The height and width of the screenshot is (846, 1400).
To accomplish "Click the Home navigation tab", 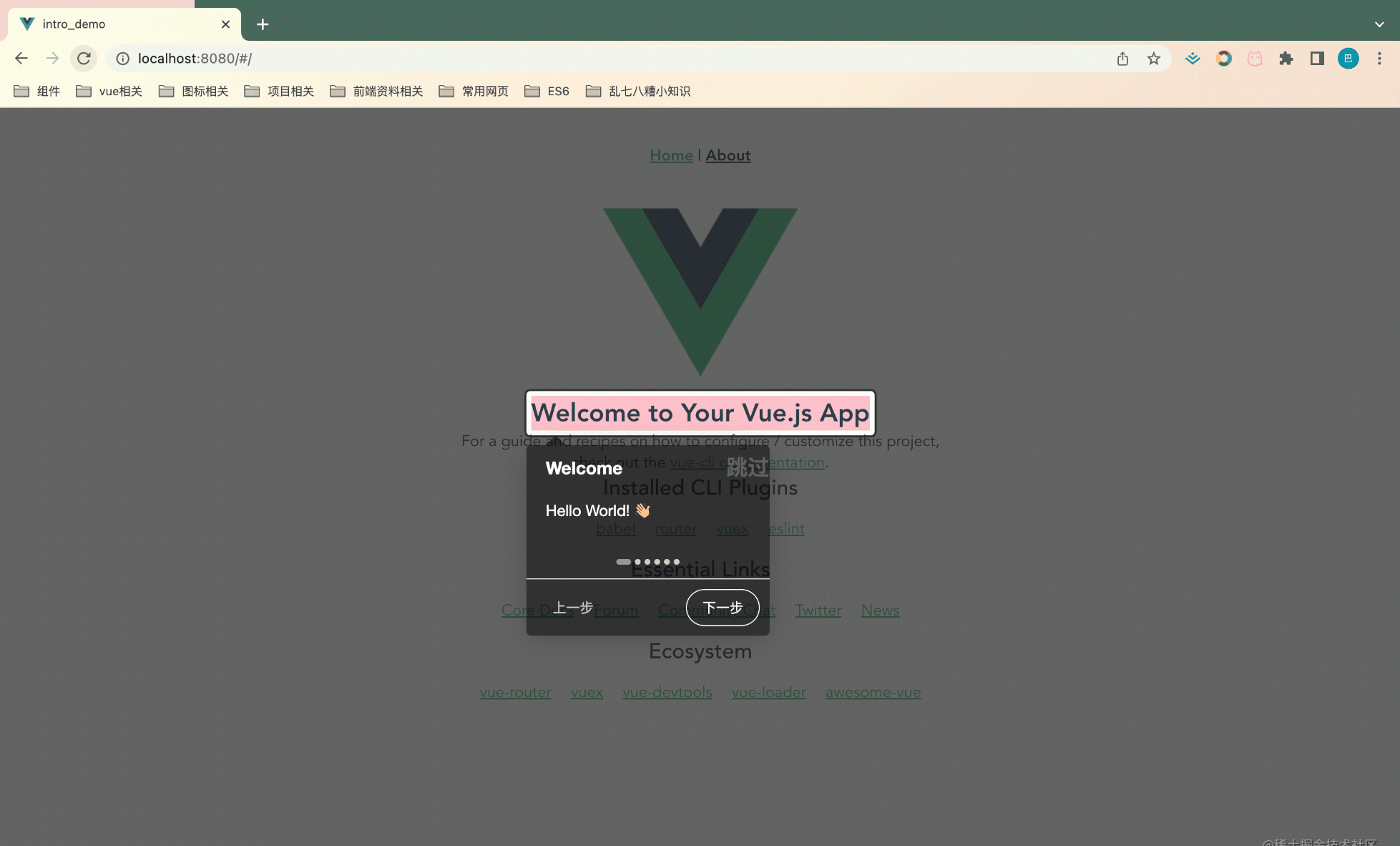I will [671, 155].
